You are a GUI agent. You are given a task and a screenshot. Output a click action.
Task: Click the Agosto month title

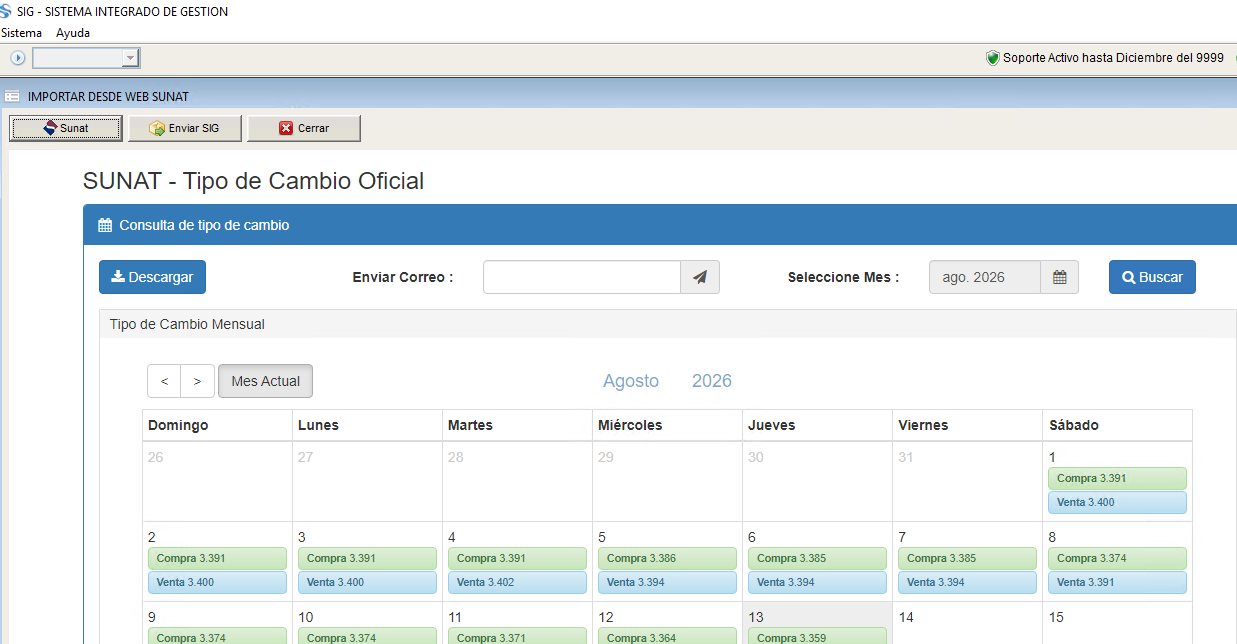[x=631, y=381]
